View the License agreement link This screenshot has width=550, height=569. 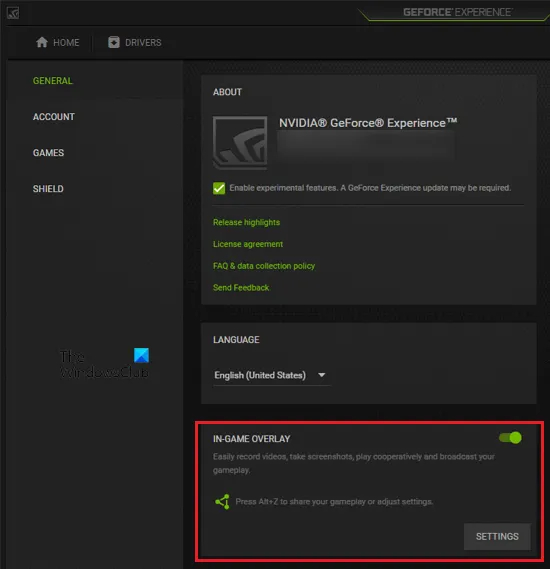click(x=248, y=244)
